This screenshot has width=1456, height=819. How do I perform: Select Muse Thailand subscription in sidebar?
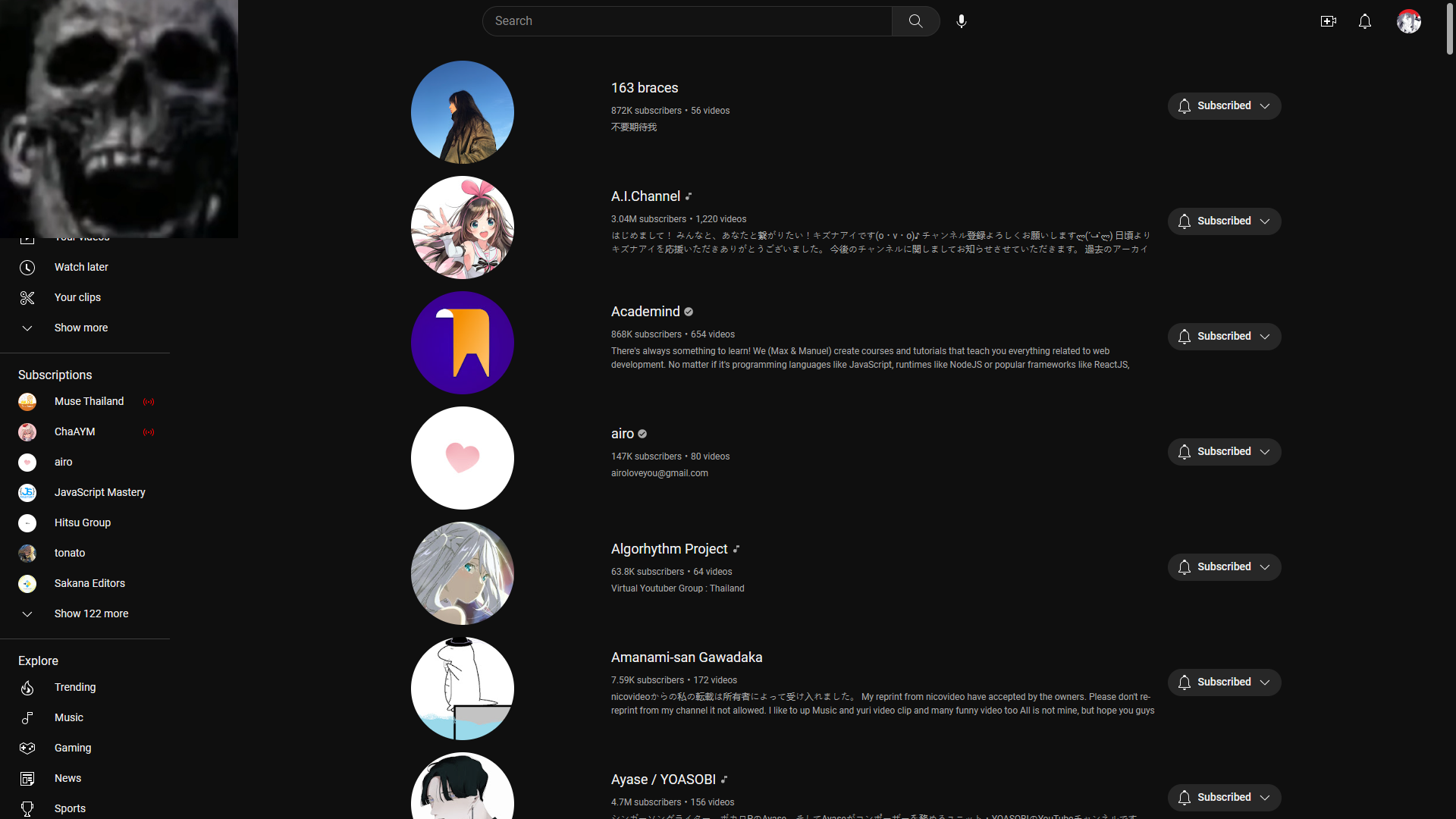89,401
